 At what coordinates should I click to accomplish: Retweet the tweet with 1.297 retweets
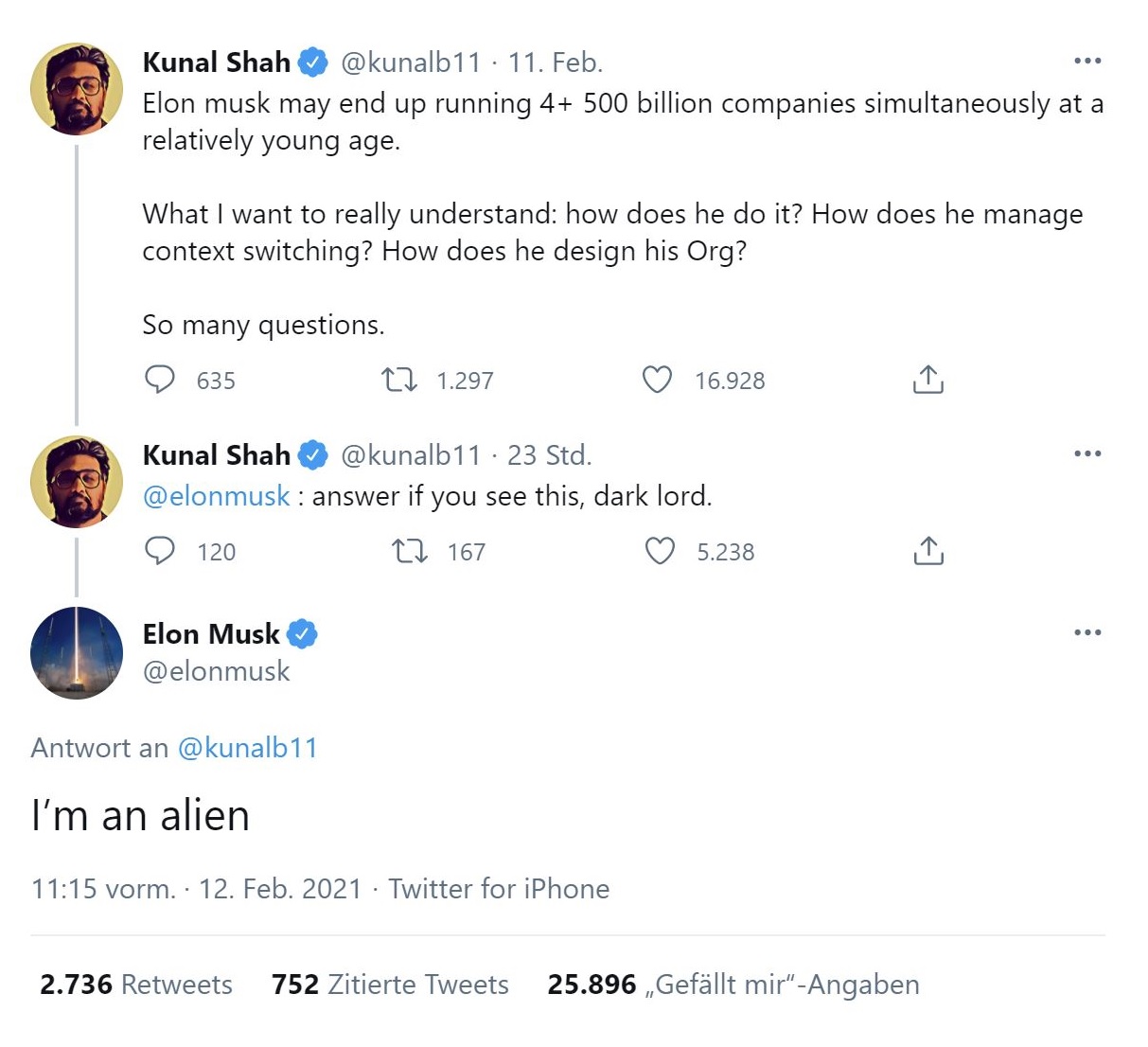click(x=398, y=381)
